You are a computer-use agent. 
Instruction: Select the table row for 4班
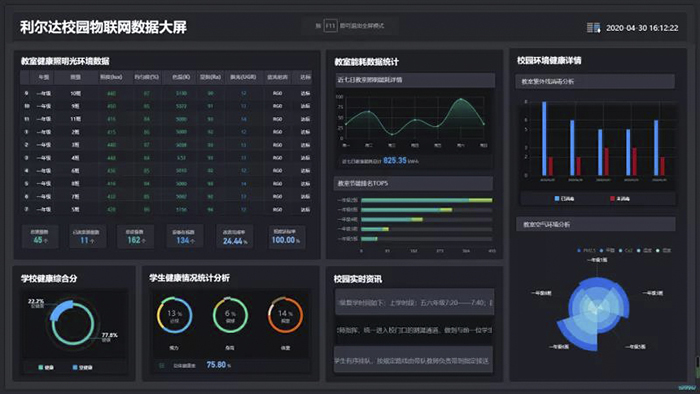pos(166,158)
